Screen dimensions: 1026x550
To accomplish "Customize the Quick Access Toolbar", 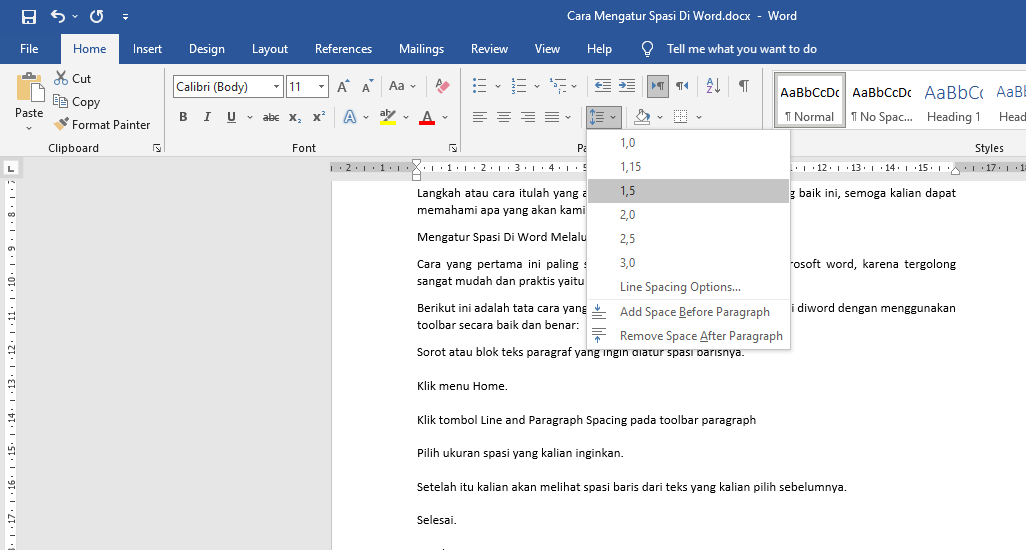I will [125, 16].
